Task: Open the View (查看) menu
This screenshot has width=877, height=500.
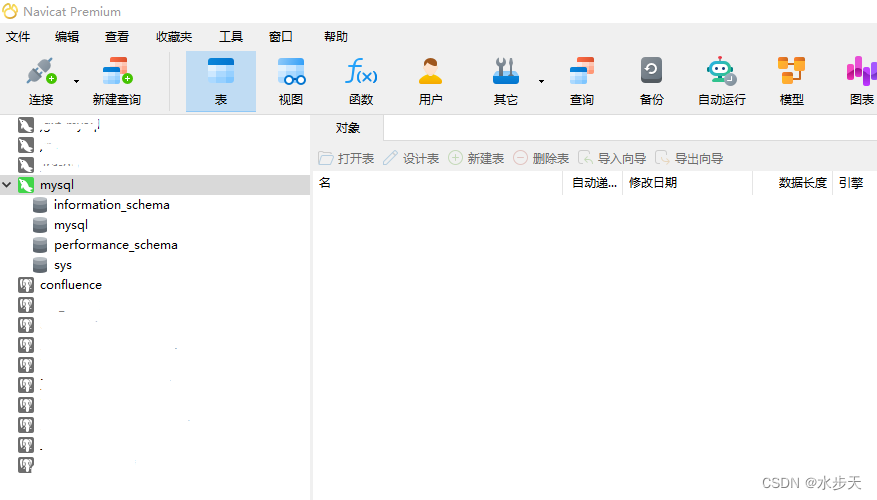Action: (117, 37)
